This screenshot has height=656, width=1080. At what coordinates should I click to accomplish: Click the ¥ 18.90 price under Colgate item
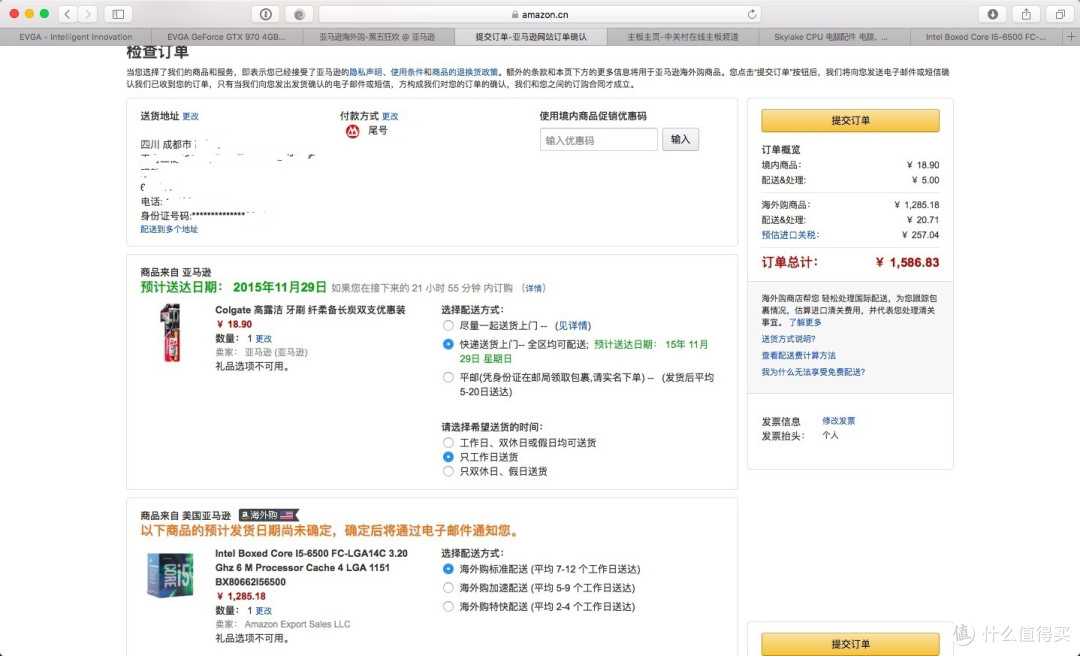pos(234,325)
